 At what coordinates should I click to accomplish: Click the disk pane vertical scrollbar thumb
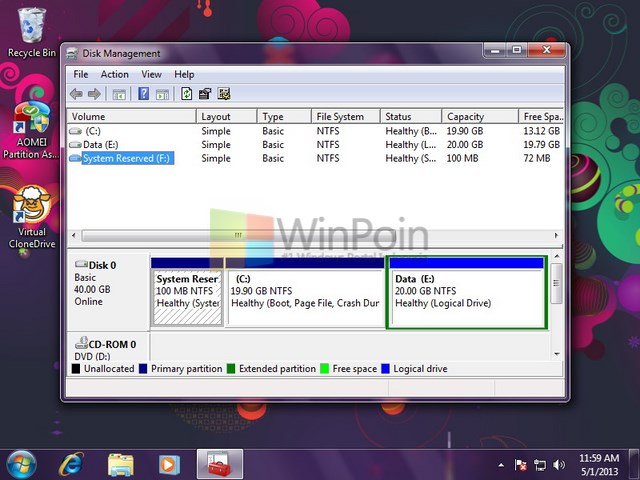[556, 283]
